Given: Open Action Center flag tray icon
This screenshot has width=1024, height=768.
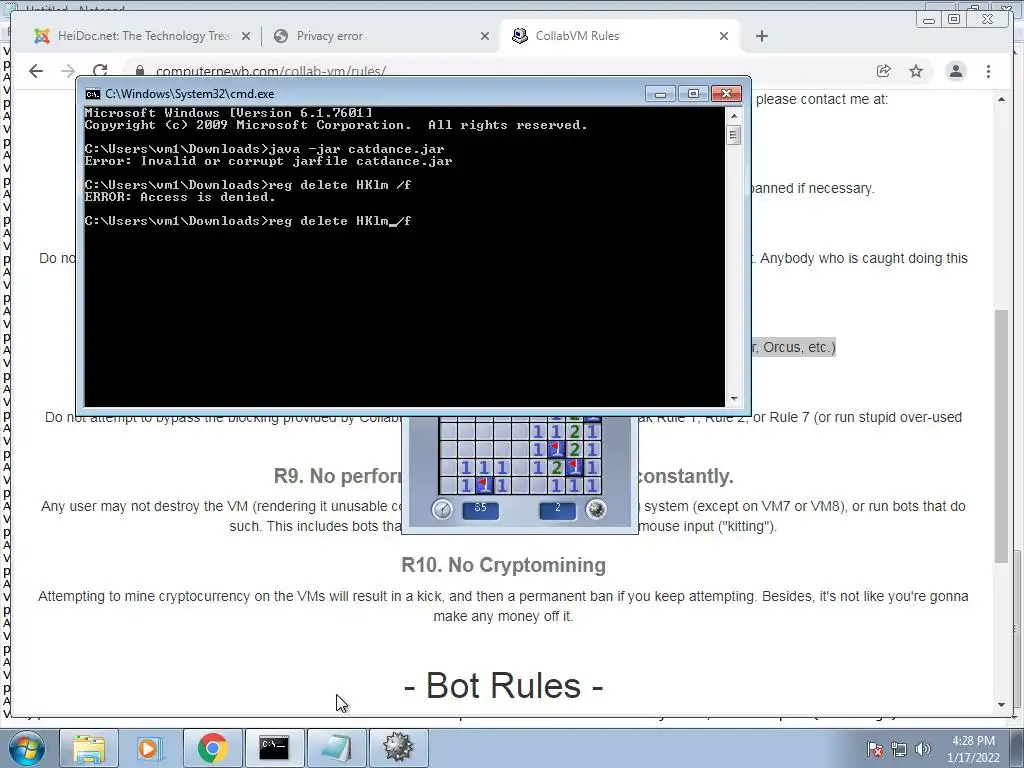Looking at the screenshot, I should [x=875, y=749].
